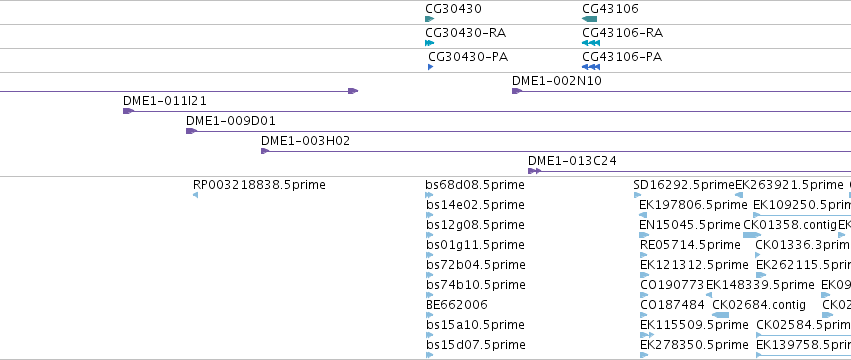The height and width of the screenshot is (360, 851).
Task: Click the EK197806.5prime EST label
Action: [x=694, y=205]
